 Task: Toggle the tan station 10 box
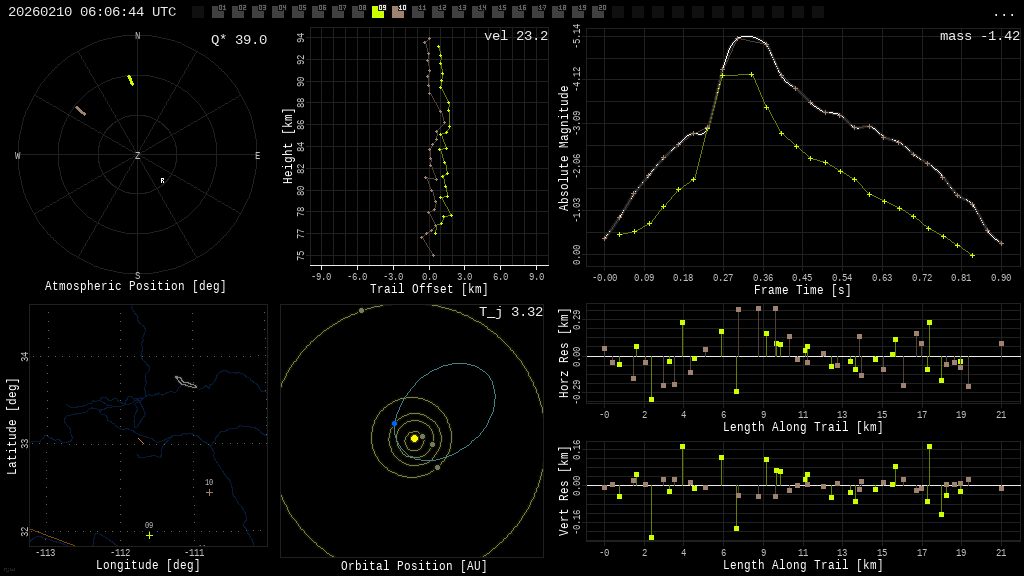[x=398, y=12]
